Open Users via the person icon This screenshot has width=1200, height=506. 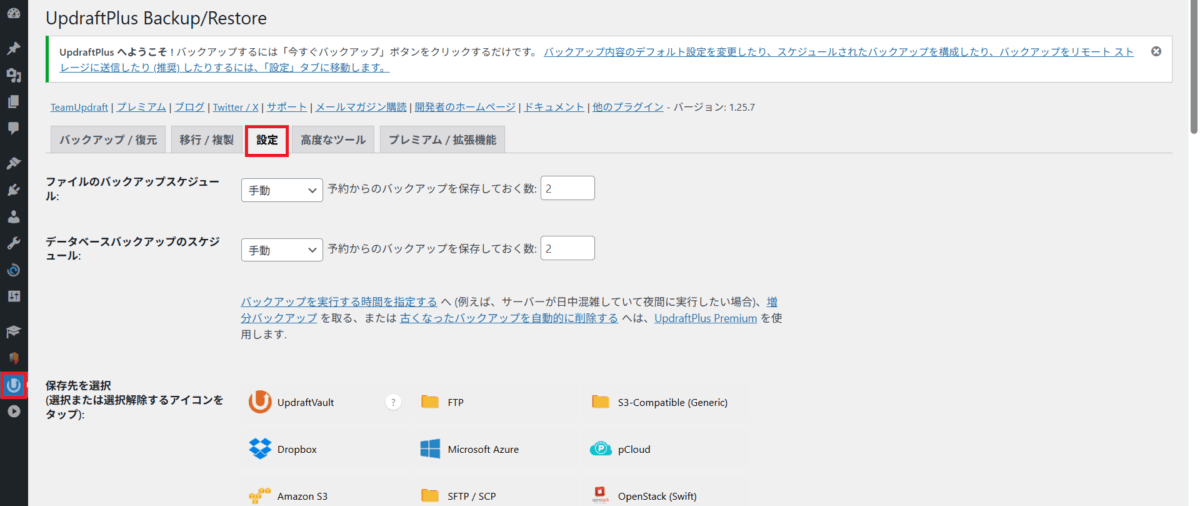point(14,216)
